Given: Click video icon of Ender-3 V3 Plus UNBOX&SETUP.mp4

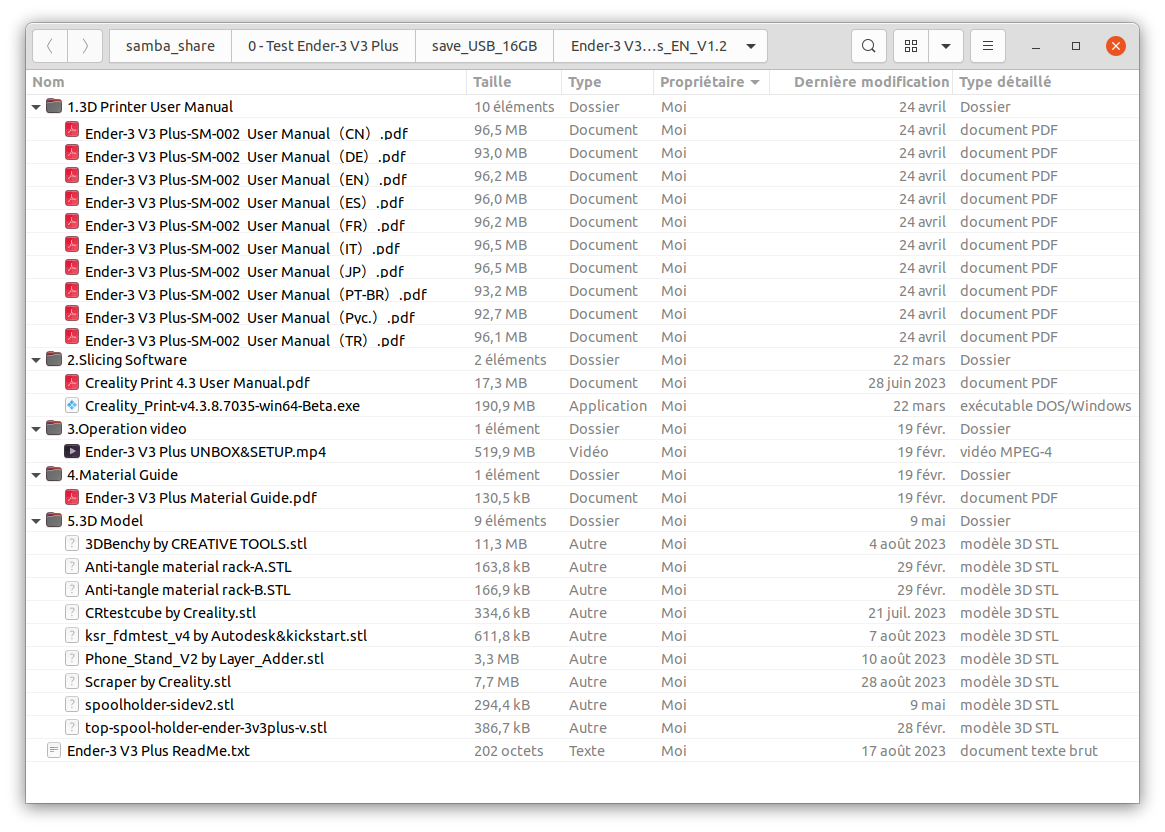Looking at the screenshot, I should 71,452.
